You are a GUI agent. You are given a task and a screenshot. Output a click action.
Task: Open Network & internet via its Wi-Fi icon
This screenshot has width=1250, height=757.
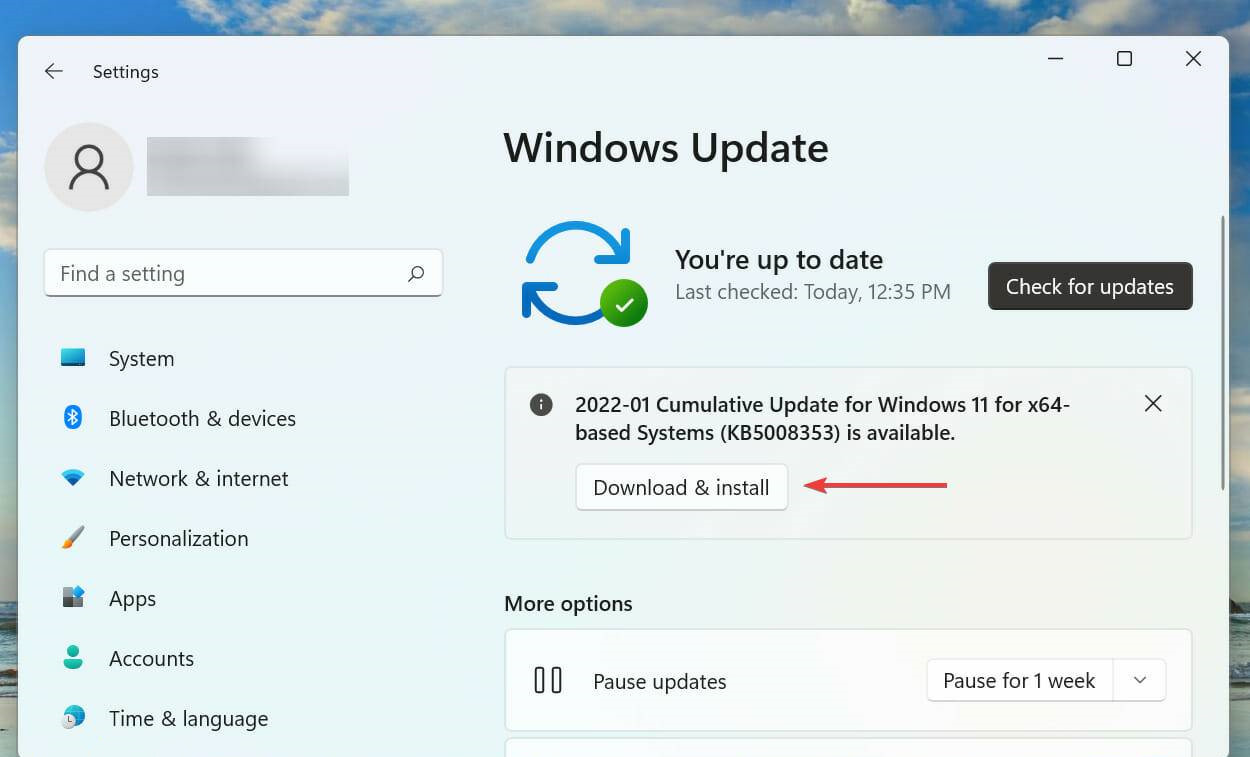coord(72,478)
